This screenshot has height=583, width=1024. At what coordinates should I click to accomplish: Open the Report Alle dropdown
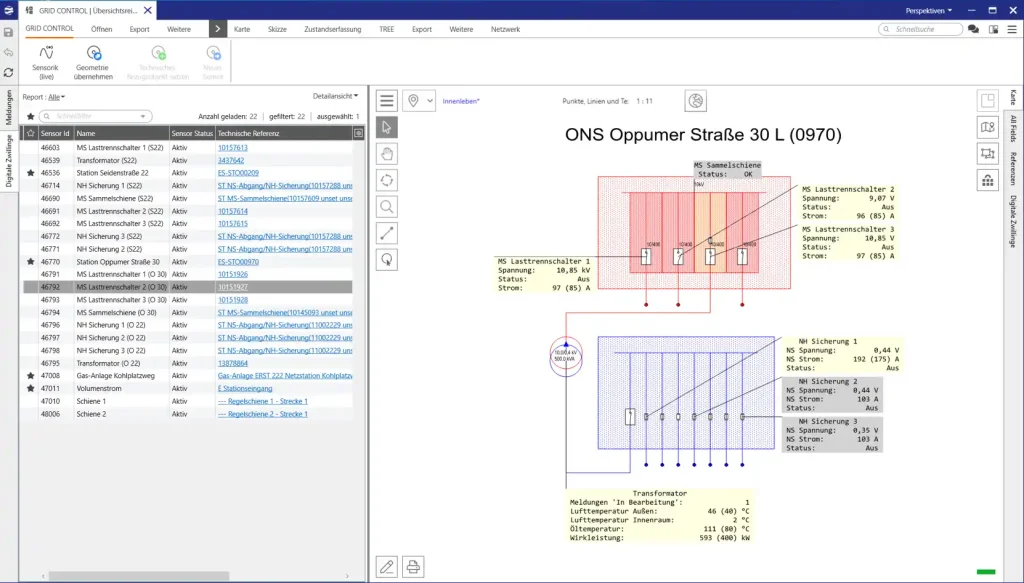(x=55, y=96)
